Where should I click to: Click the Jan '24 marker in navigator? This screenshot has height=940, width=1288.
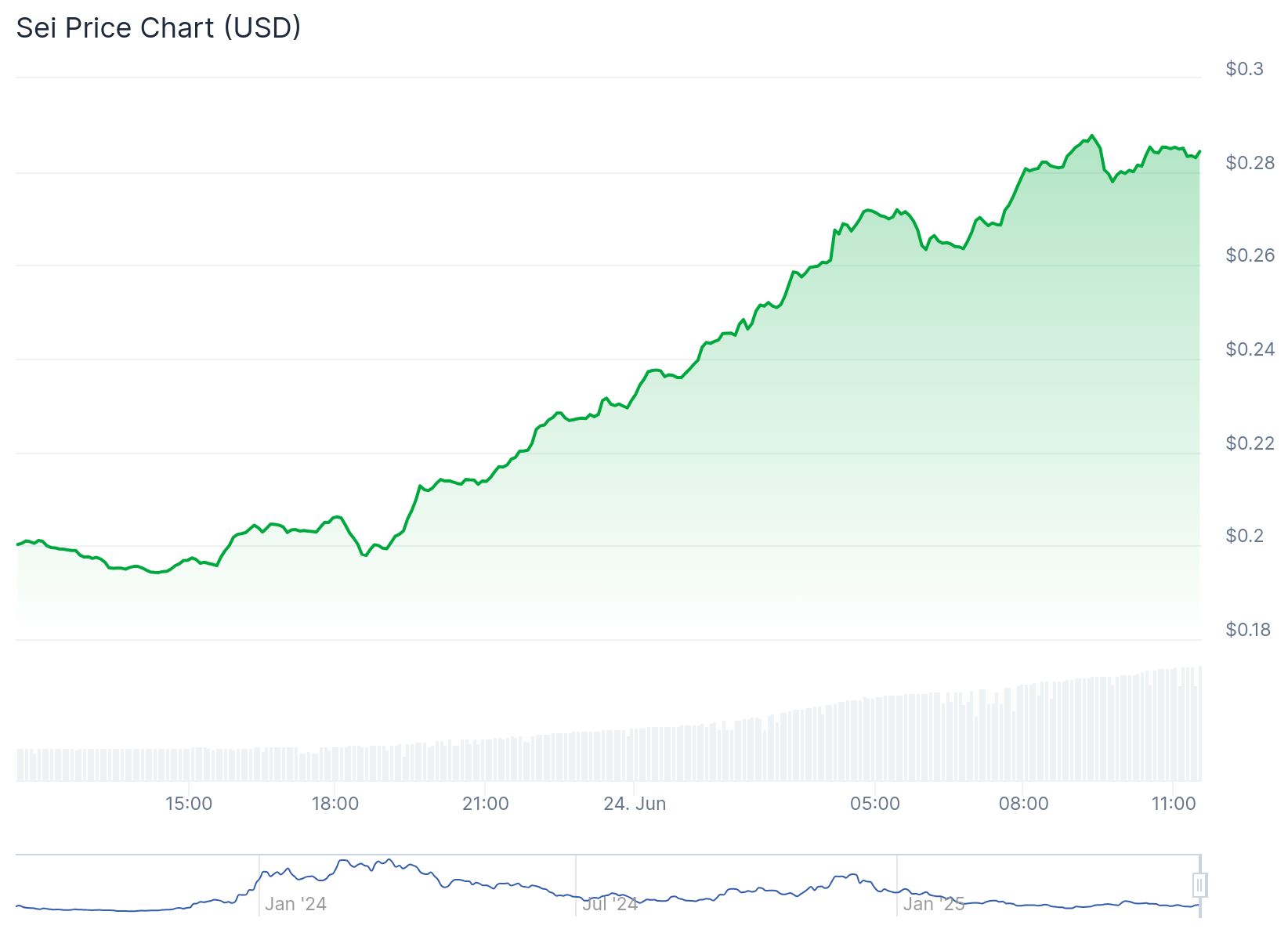coord(295,904)
